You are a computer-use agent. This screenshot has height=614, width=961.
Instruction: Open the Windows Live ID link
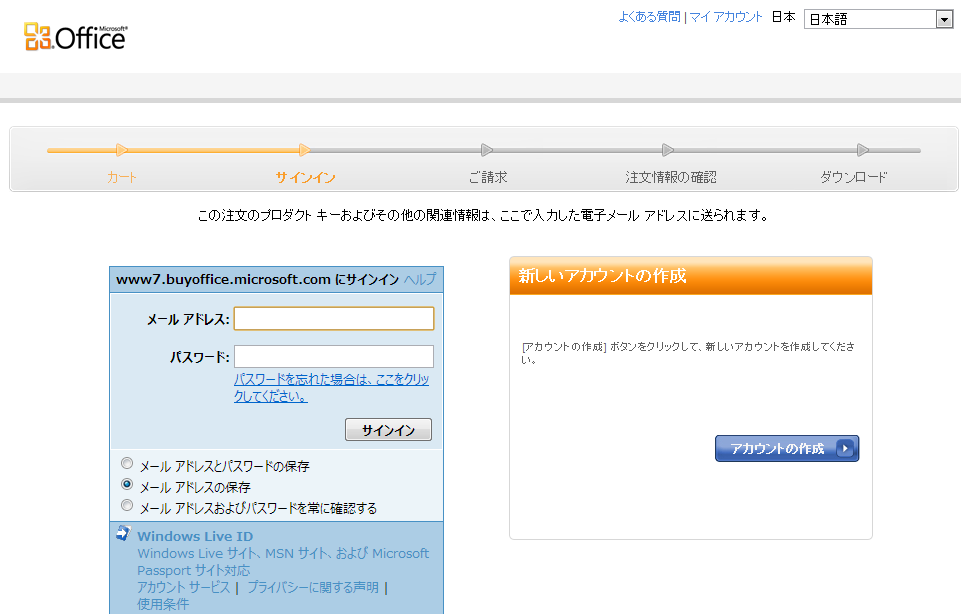(x=195, y=536)
